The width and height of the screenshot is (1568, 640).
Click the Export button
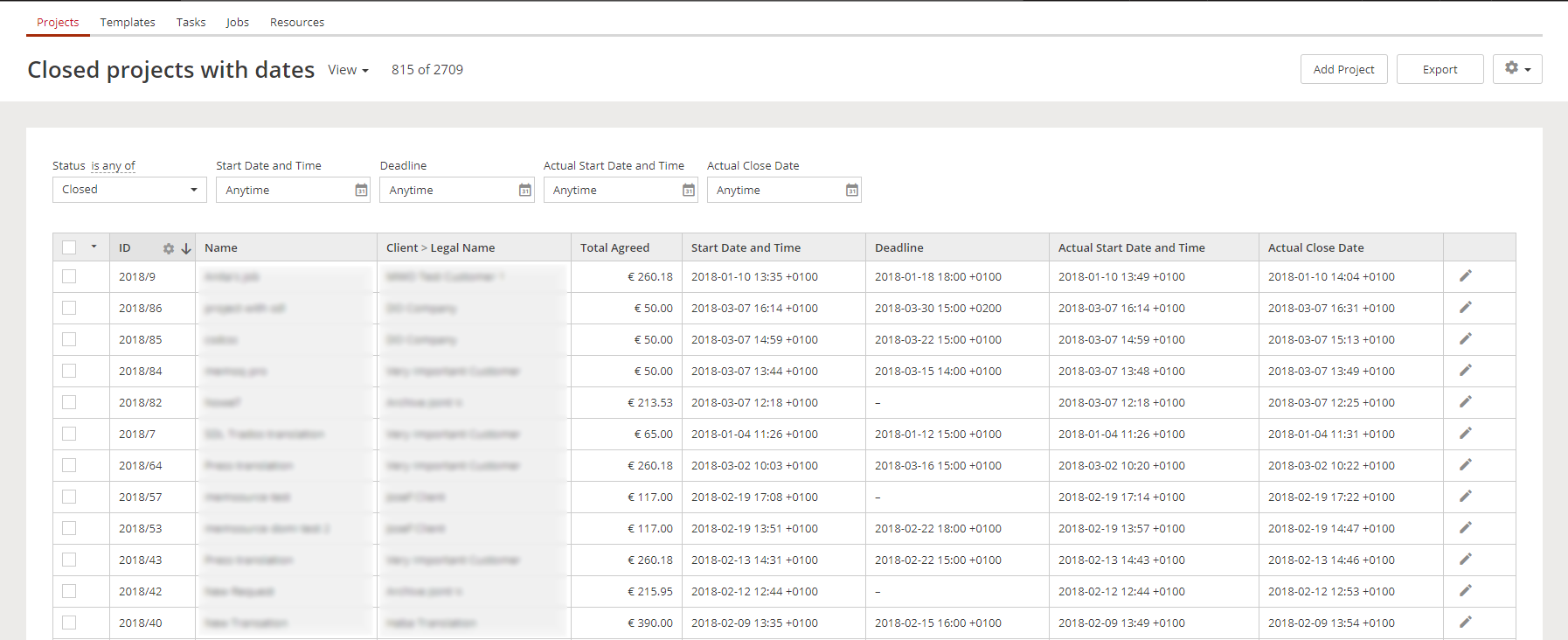(1440, 69)
